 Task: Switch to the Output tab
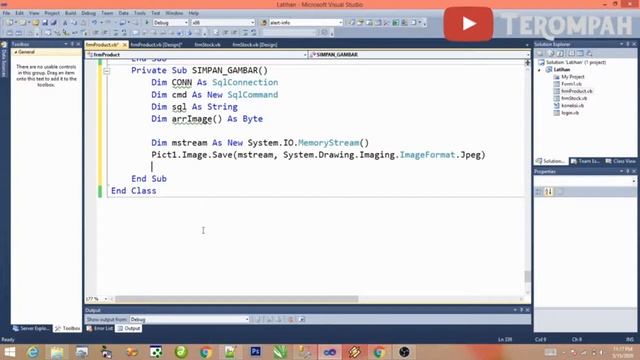coord(129,329)
